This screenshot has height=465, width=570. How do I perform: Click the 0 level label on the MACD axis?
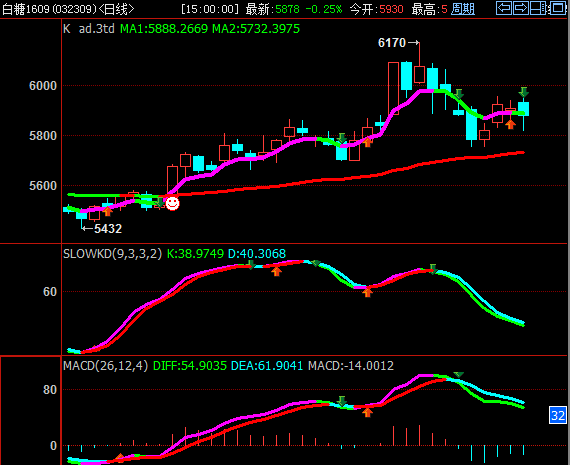pyautogui.click(x=53, y=446)
